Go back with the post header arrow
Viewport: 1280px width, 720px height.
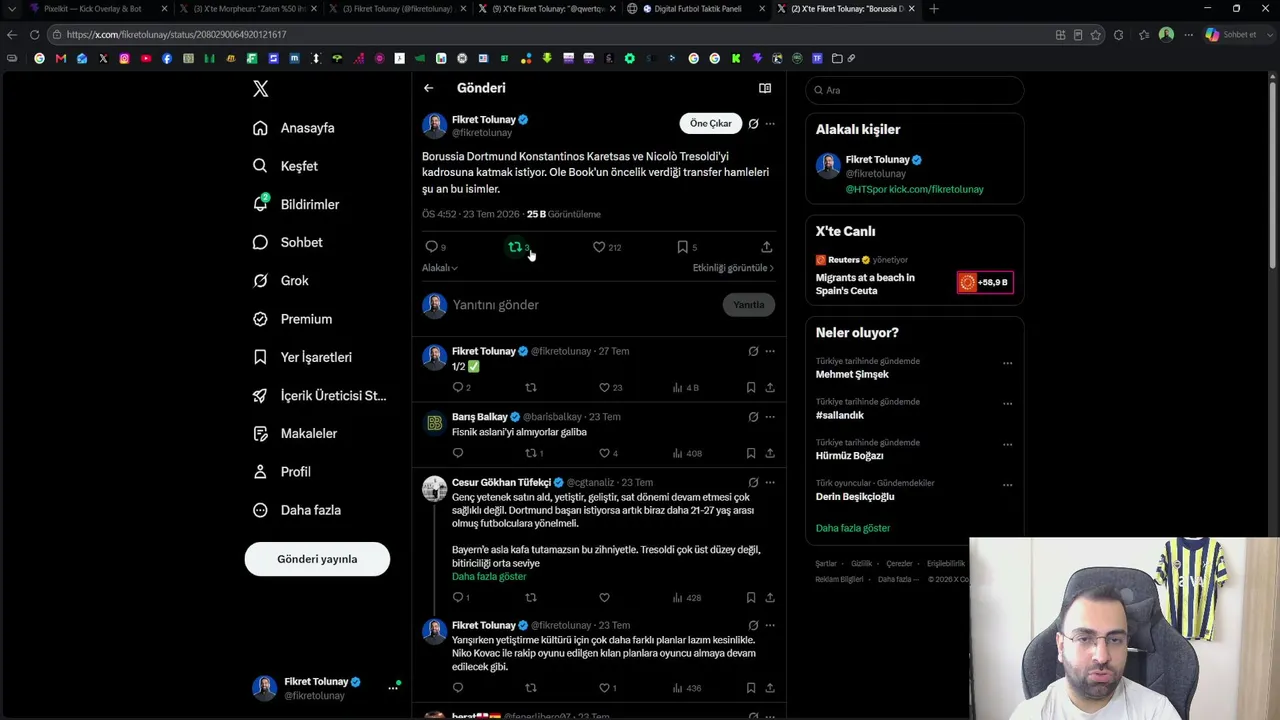(x=428, y=88)
